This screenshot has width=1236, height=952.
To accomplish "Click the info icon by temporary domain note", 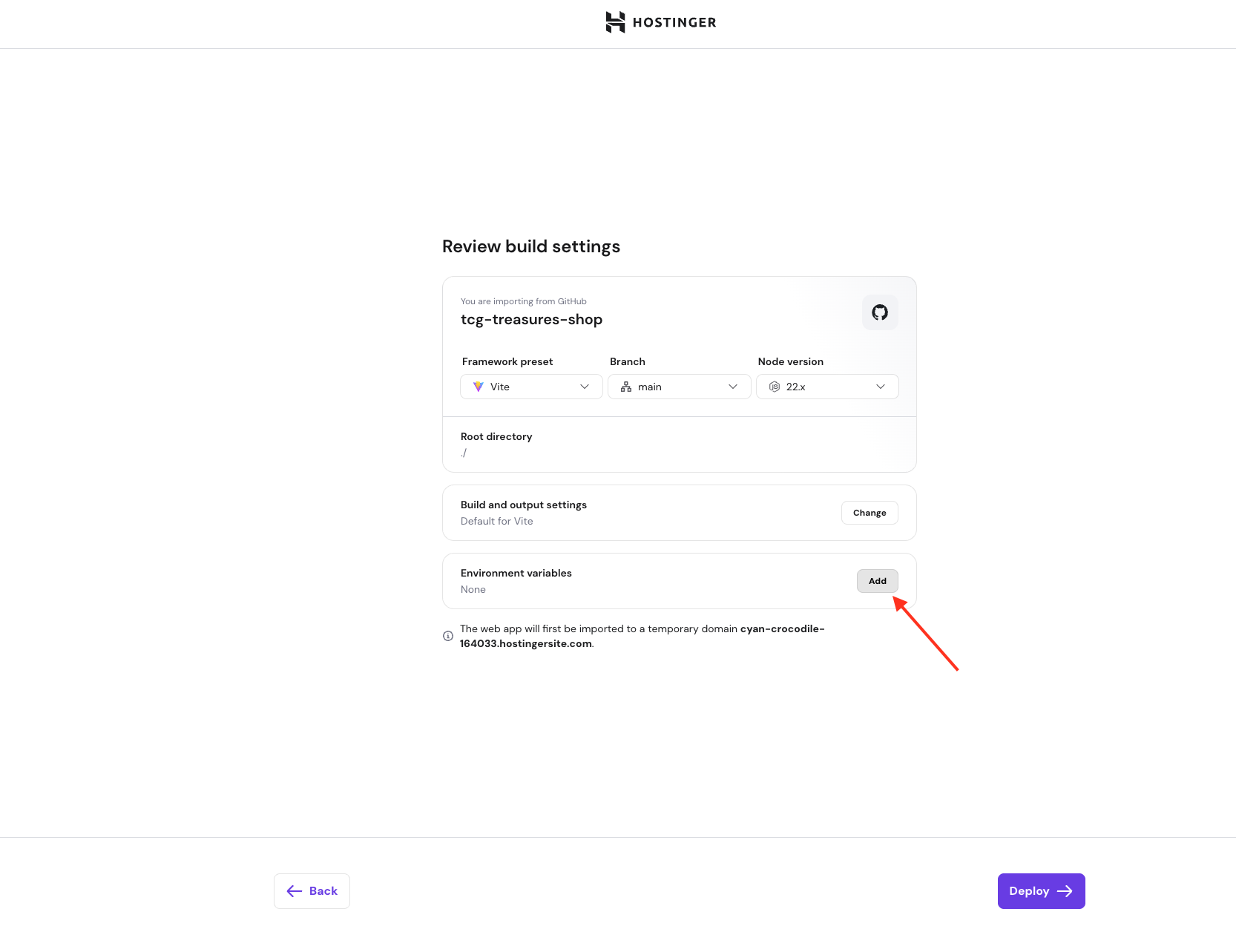I will pos(448,636).
